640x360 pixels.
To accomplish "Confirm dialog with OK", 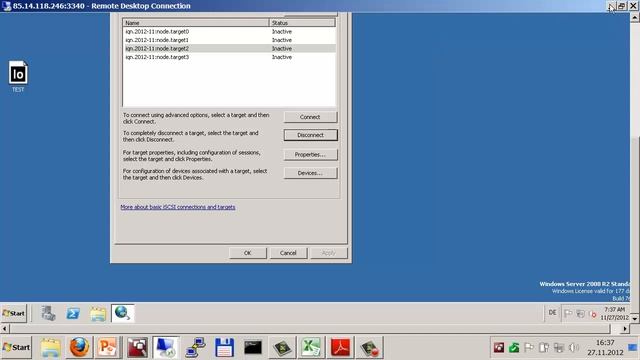I will click(x=248, y=253).
